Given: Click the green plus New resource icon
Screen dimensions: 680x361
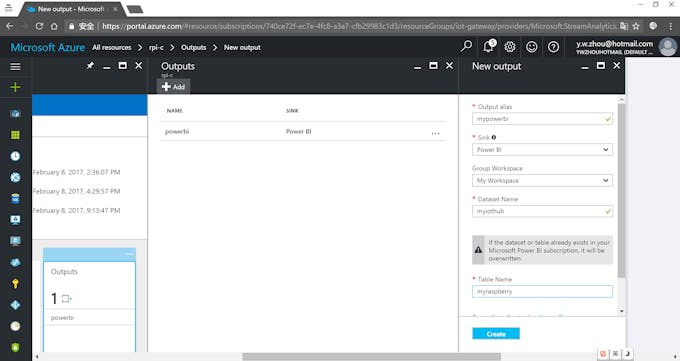Looking at the screenshot, I should (15, 87).
